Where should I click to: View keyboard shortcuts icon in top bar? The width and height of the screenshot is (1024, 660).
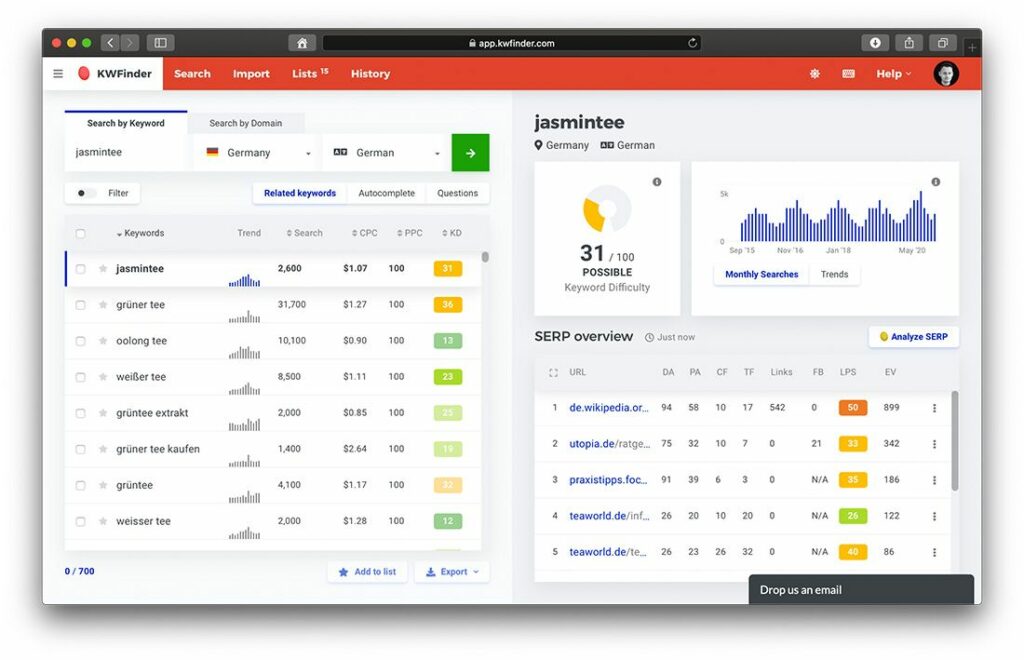pyautogui.click(x=849, y=73)
